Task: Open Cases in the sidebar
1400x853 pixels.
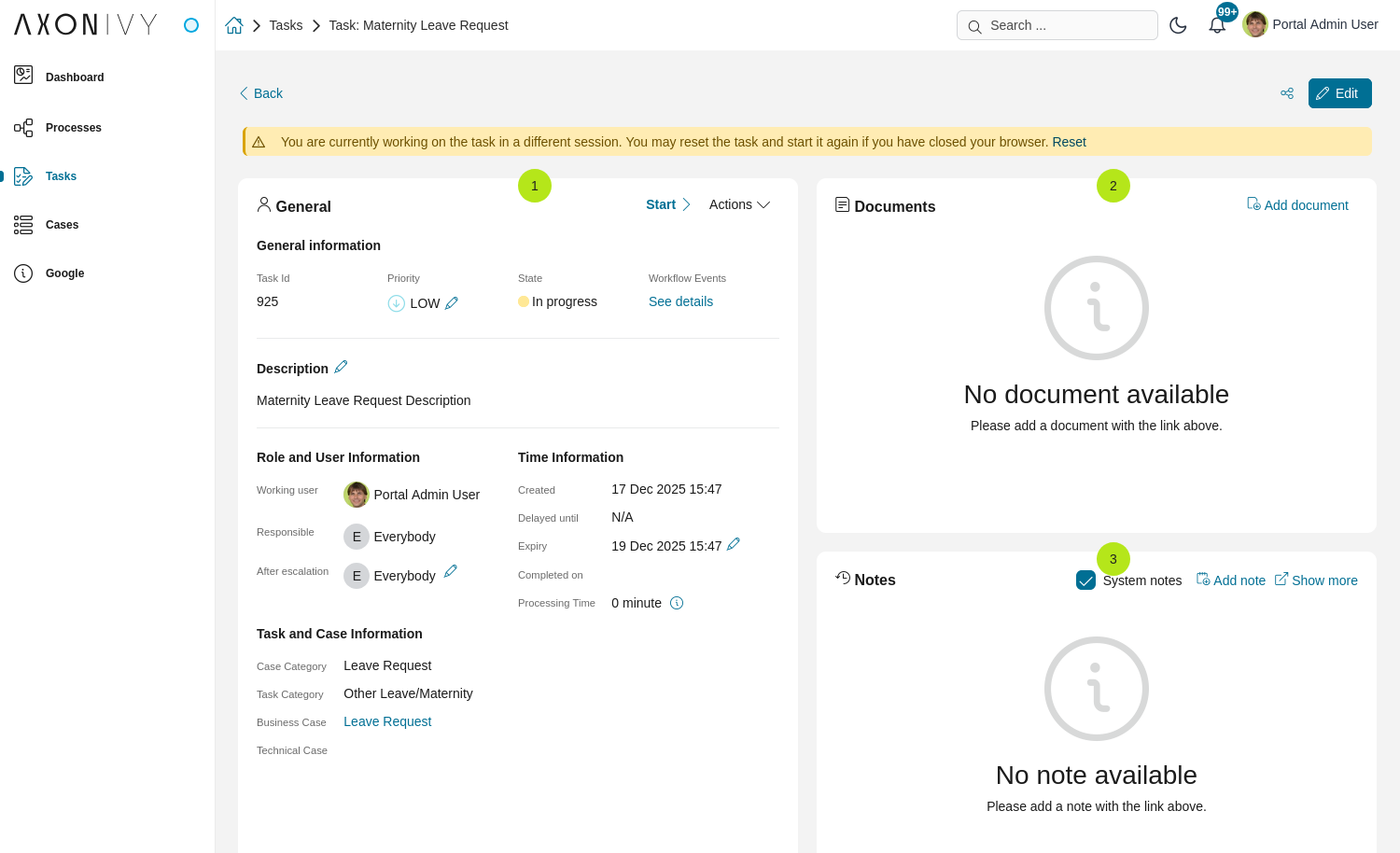Action: pos(62,225)
